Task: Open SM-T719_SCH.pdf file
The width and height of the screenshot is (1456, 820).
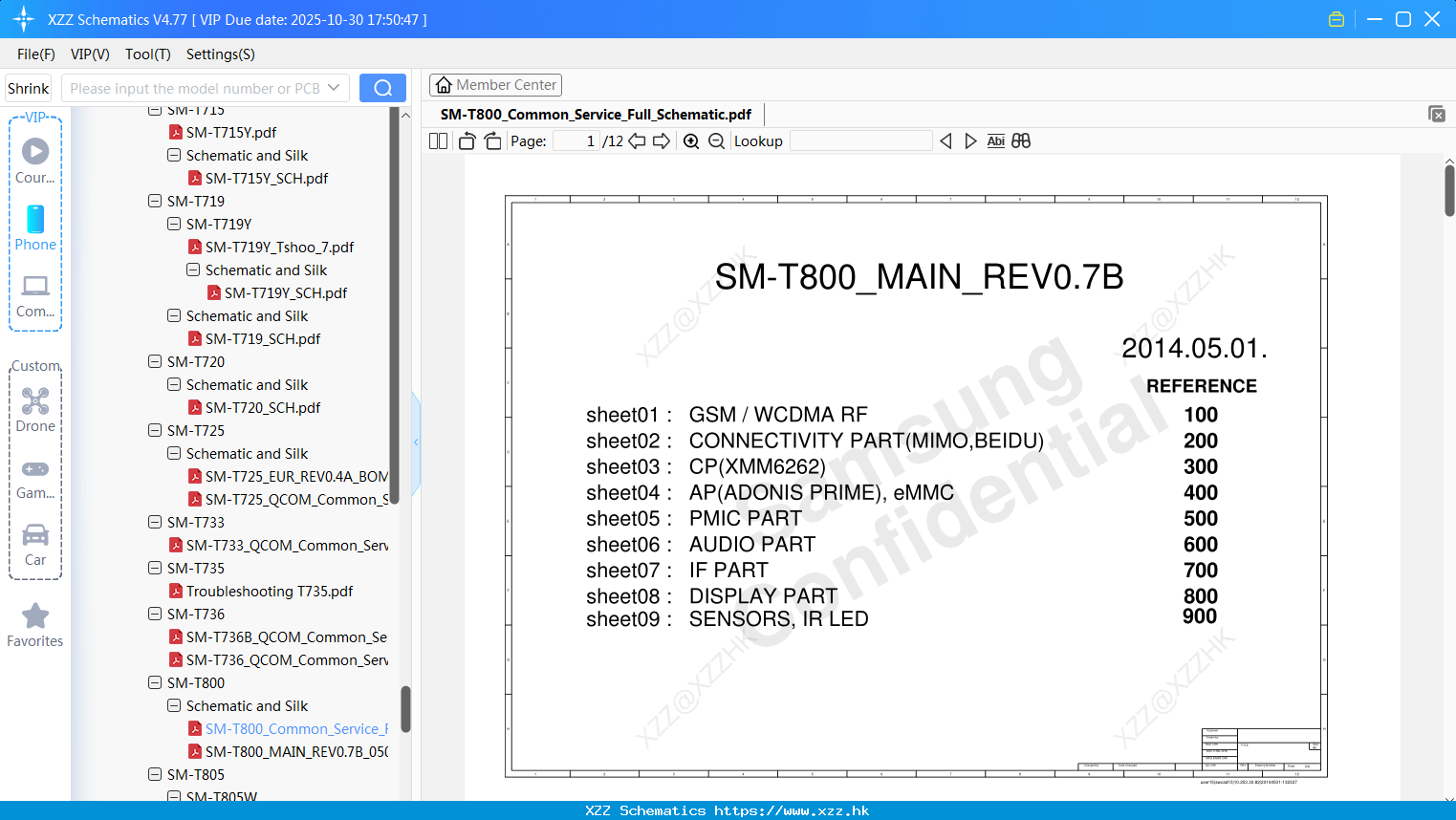Action: point(263,339)
